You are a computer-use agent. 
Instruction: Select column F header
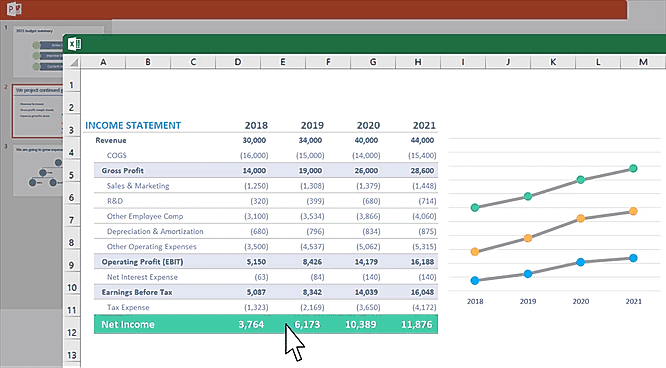pyautogui.click(x=328, y=62)
